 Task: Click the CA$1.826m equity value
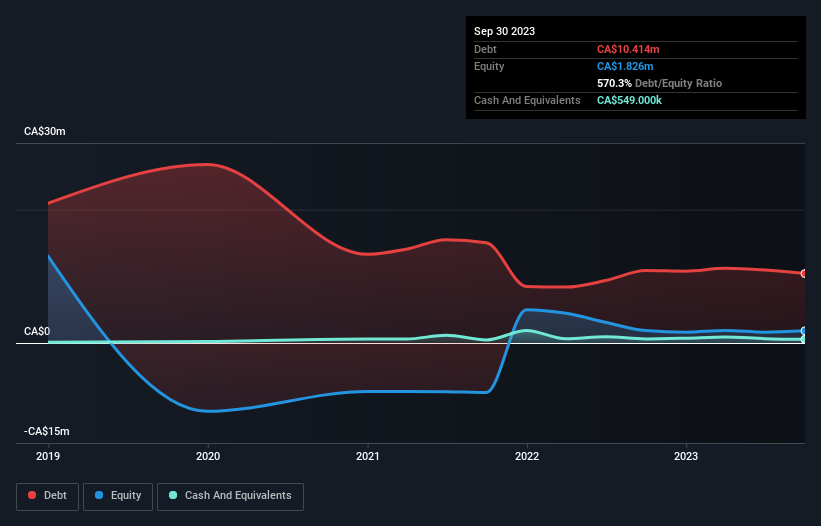pos(625,66)
